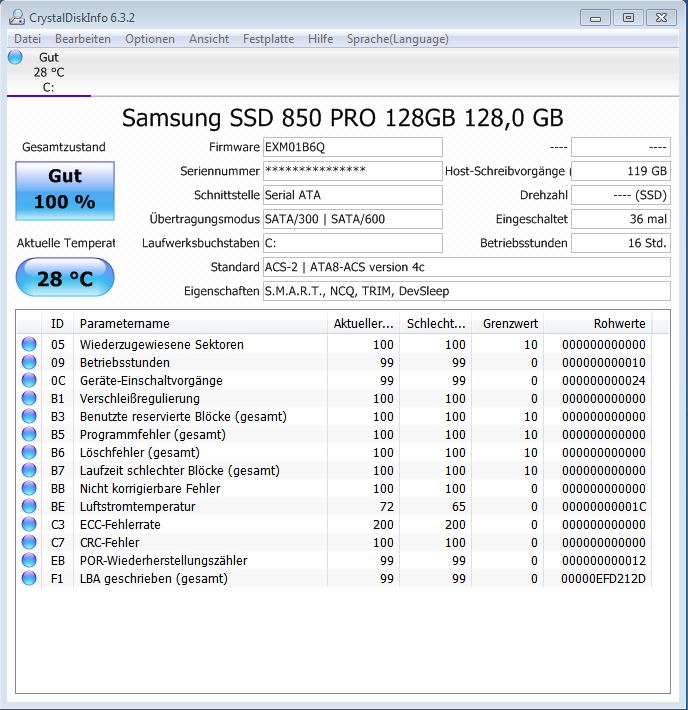Click the Rohwerte column header
The height and width of the screenshot is (710, 688).
598,324
